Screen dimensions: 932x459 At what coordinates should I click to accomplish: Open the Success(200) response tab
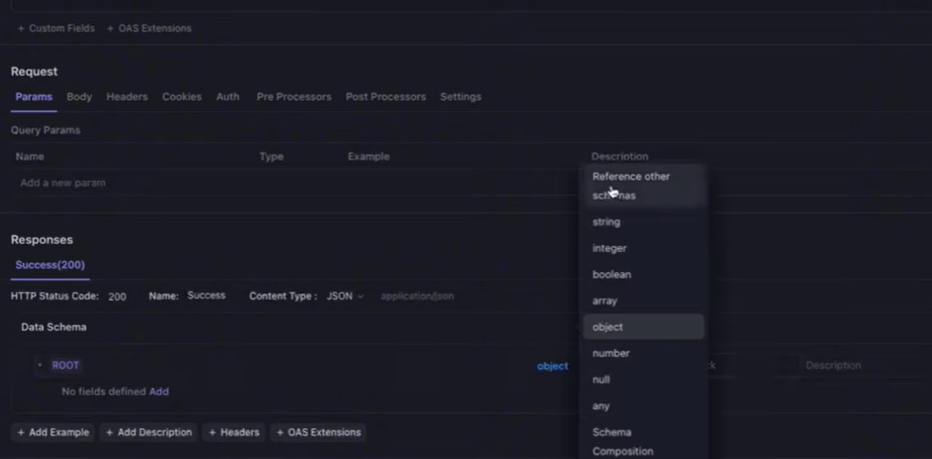50,265
